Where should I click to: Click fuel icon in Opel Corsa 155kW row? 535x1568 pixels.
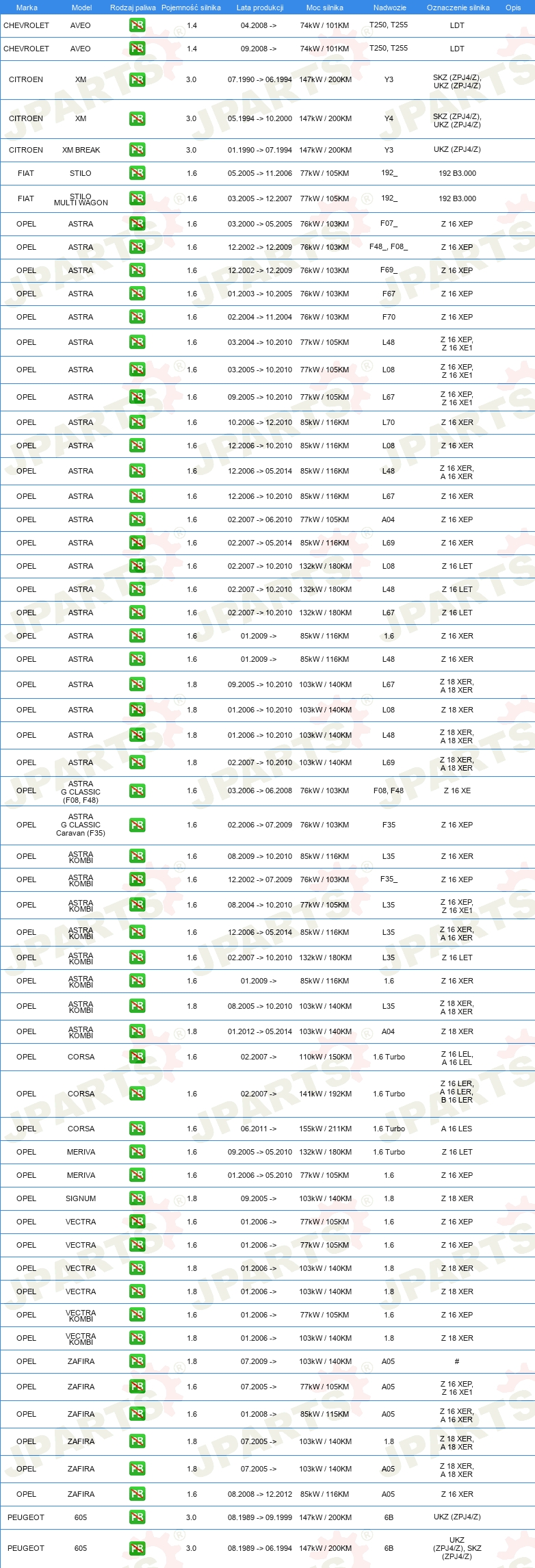(137, 1129)
